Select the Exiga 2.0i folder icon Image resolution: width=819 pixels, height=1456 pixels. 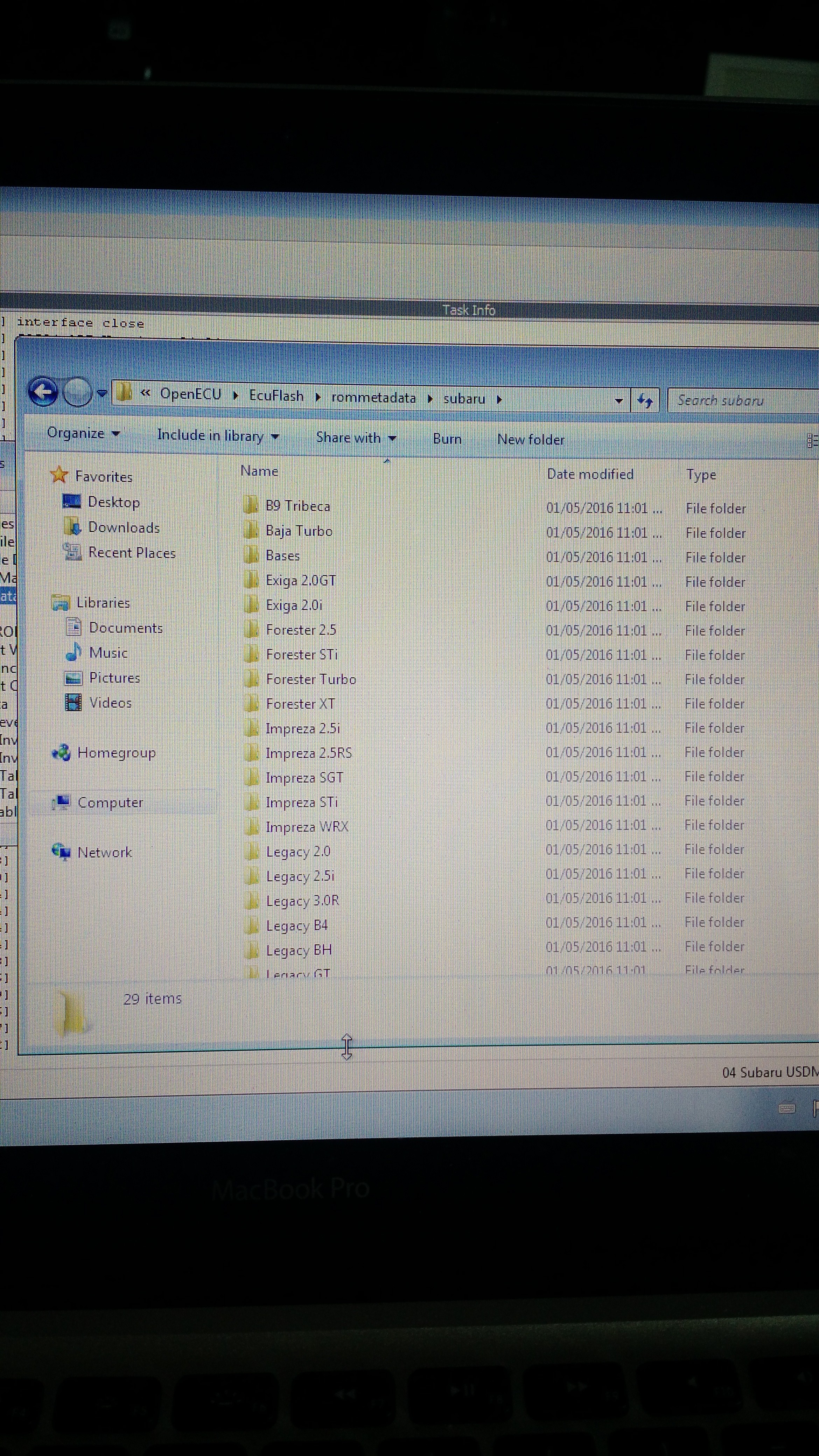[251, 605]
